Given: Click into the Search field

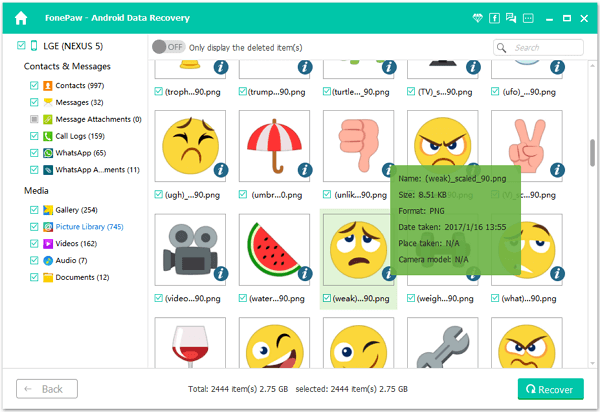Looking at the screenshot, I should pyautogui.click(x=538, y=47).
